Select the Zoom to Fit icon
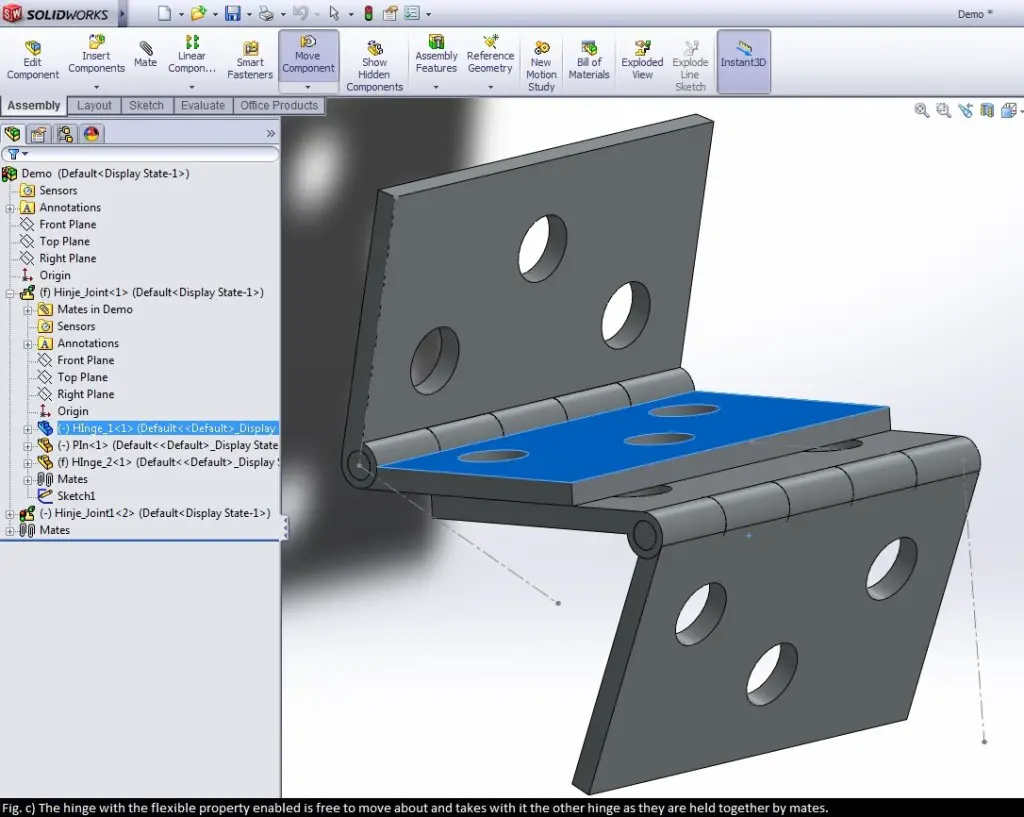Image resolution: width=1024 pixels, height=817 pixels. pyautogui.click(x=921, y=111)
